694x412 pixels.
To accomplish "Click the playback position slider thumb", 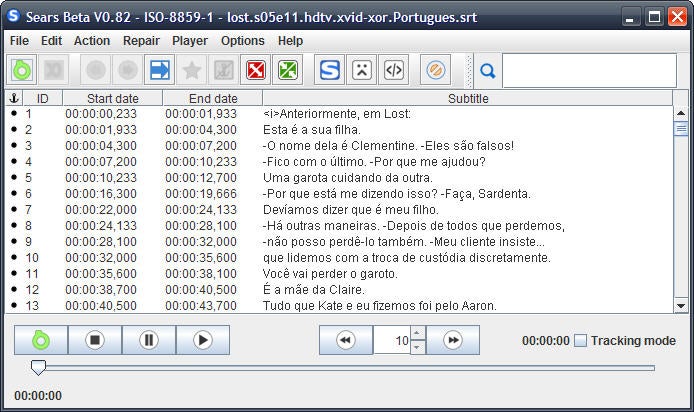I will coord(39,367).
